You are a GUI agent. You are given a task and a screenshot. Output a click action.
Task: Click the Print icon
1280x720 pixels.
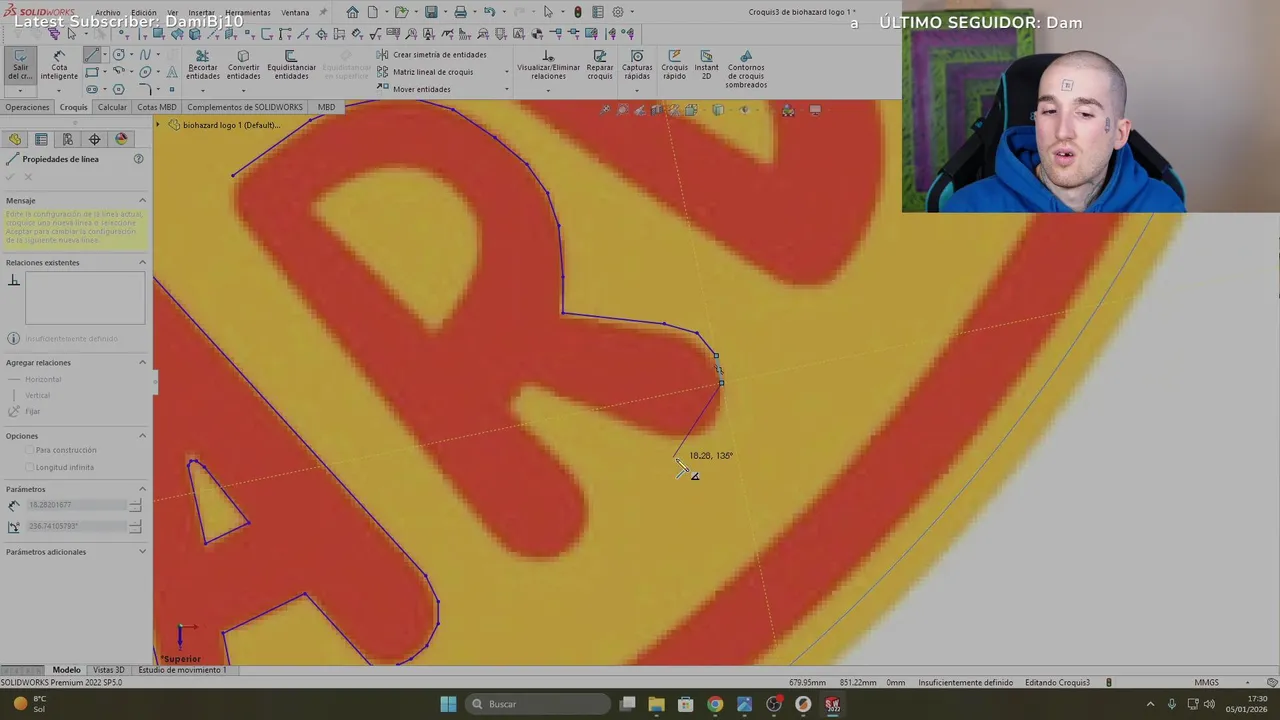[x=460, y=12]
